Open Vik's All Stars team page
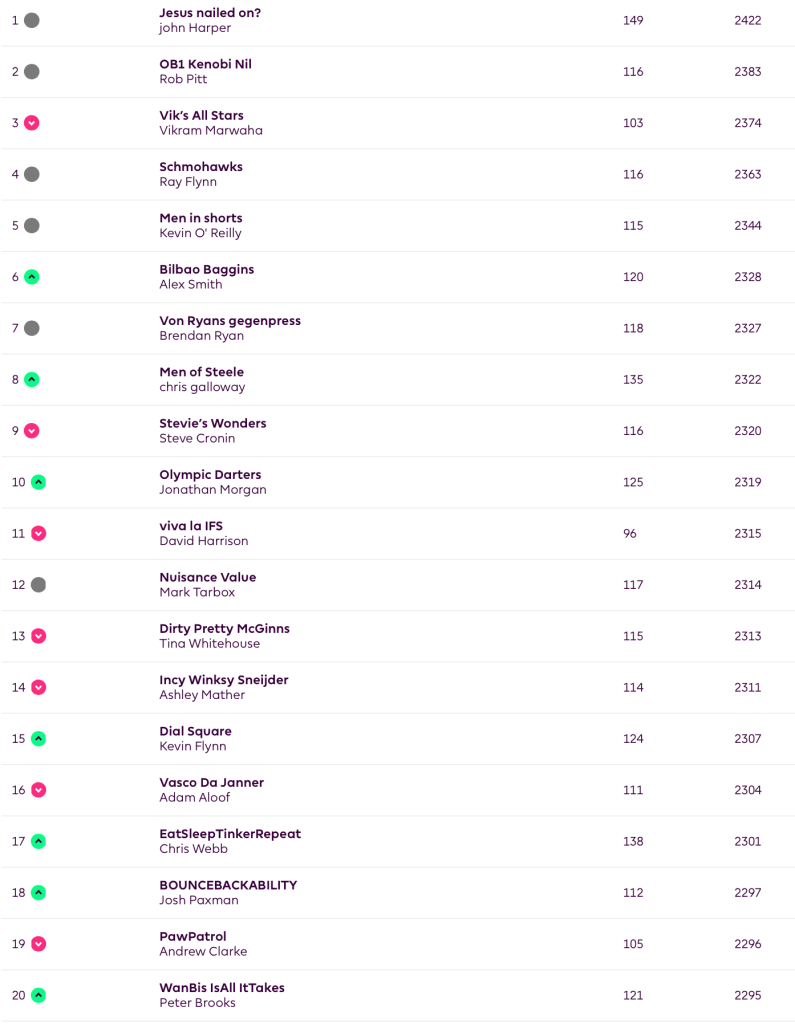Image resolution: width=795 pixels, height=1024 pixels. tap(201, 115)
